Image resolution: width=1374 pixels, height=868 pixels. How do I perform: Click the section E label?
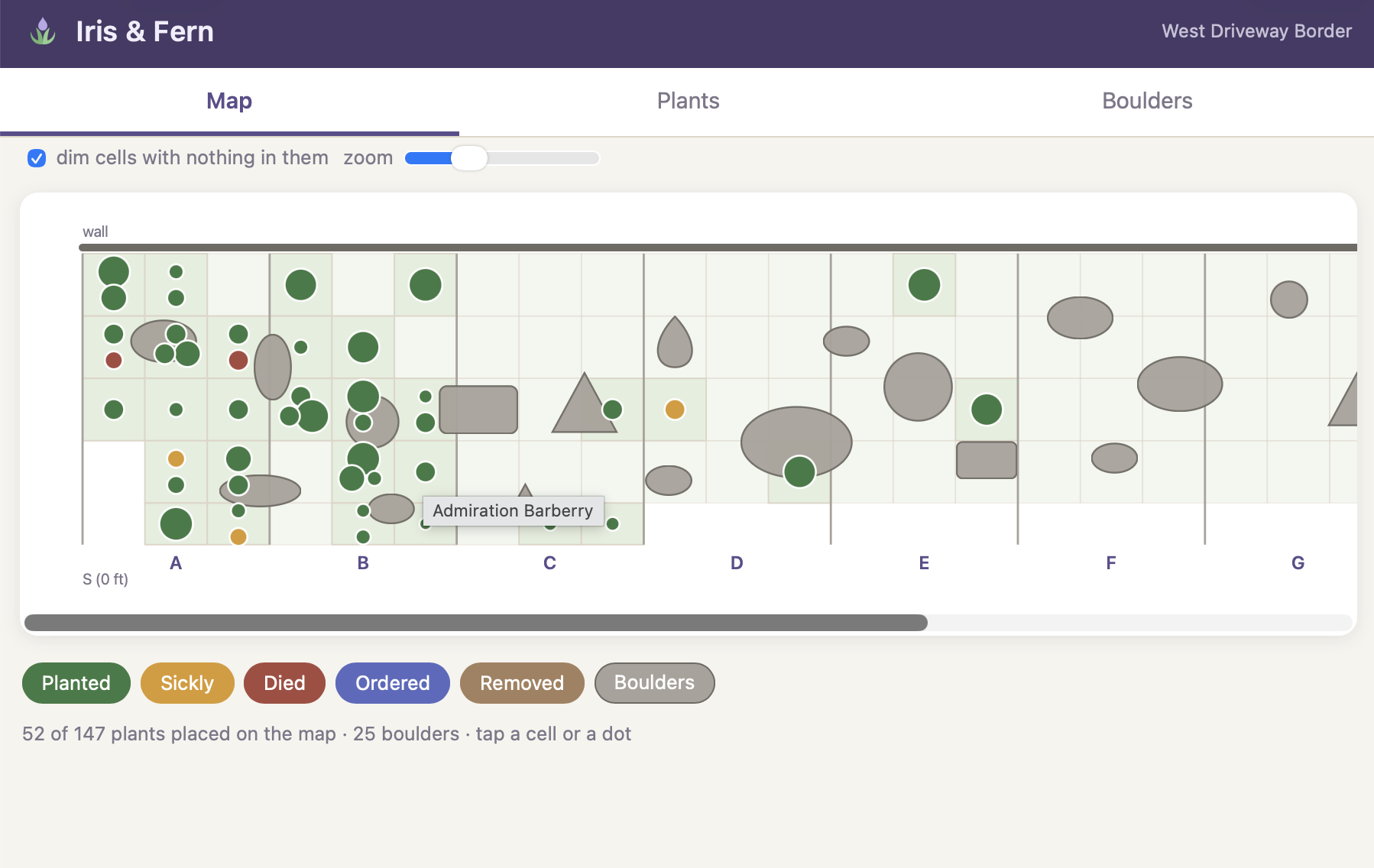[x=924, y=563]
